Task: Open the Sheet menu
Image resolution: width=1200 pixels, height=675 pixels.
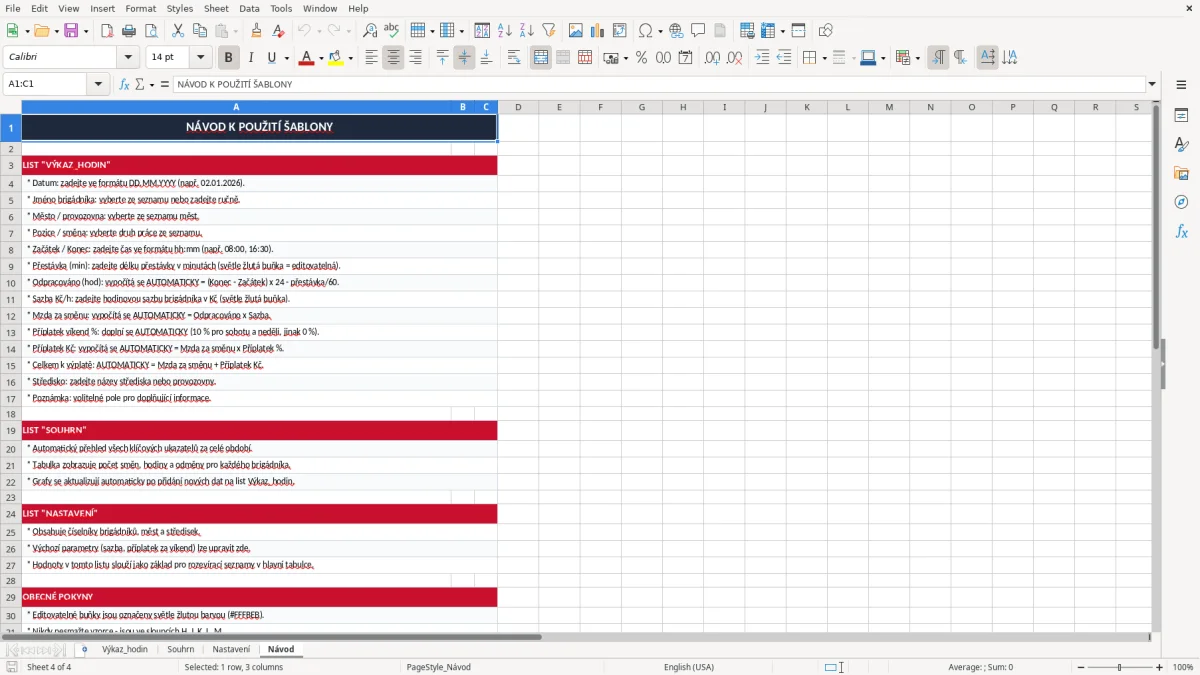Action: 216,8
